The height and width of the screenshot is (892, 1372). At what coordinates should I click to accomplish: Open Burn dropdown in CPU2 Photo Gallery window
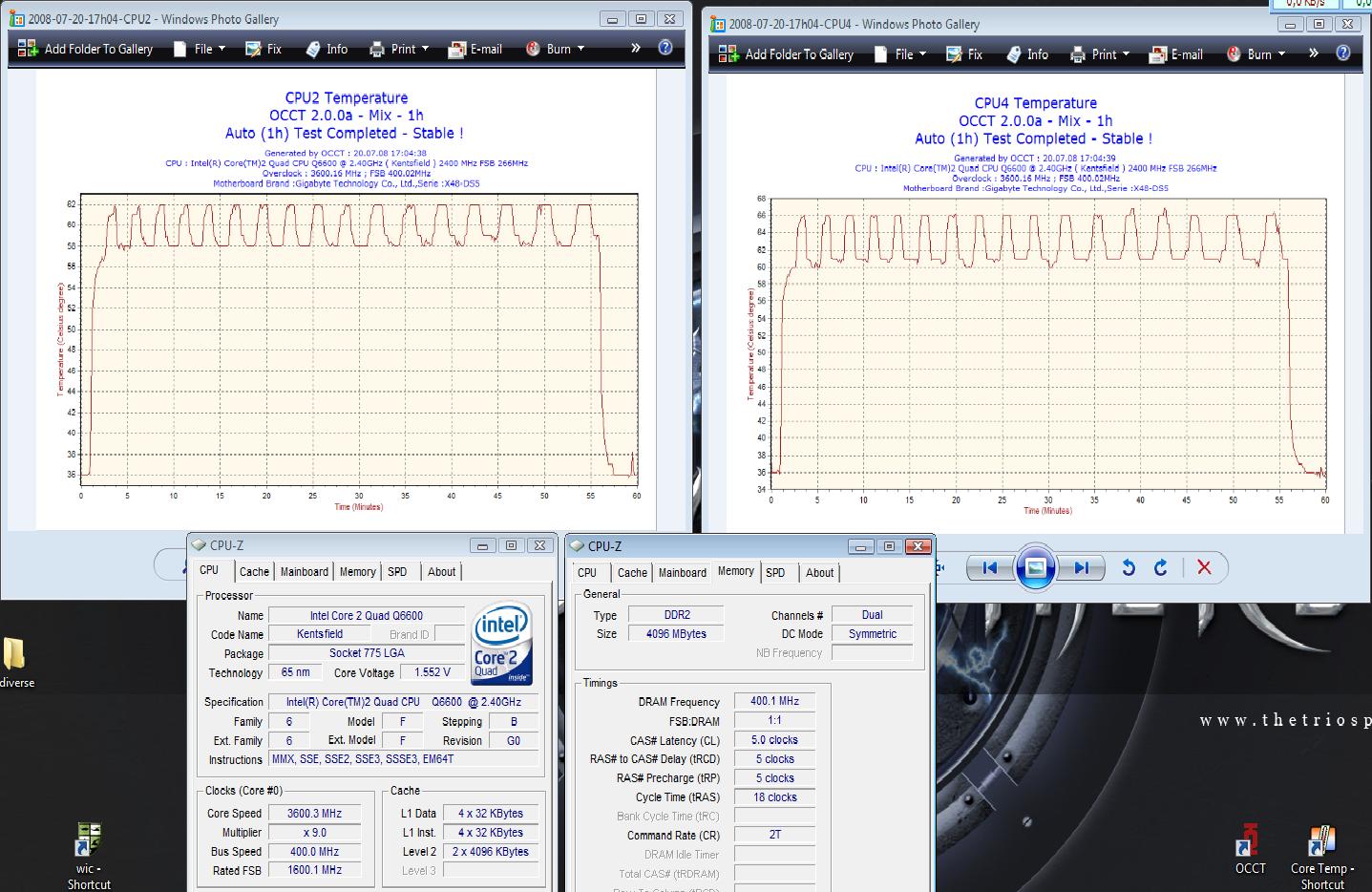pyautogui.click(x=555, y=49)
